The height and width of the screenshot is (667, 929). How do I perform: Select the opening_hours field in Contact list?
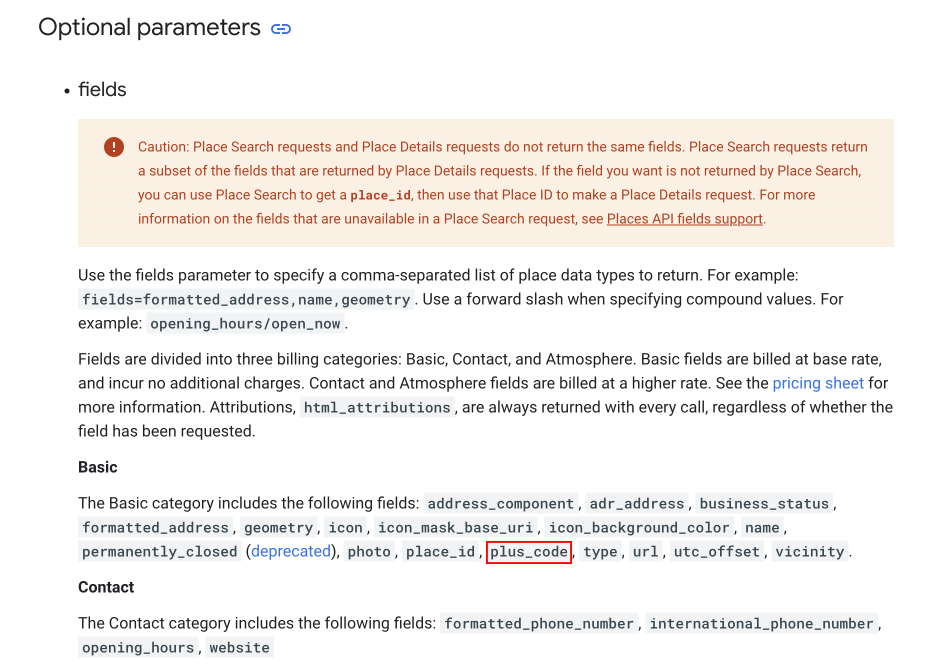[x=138, y=648]
